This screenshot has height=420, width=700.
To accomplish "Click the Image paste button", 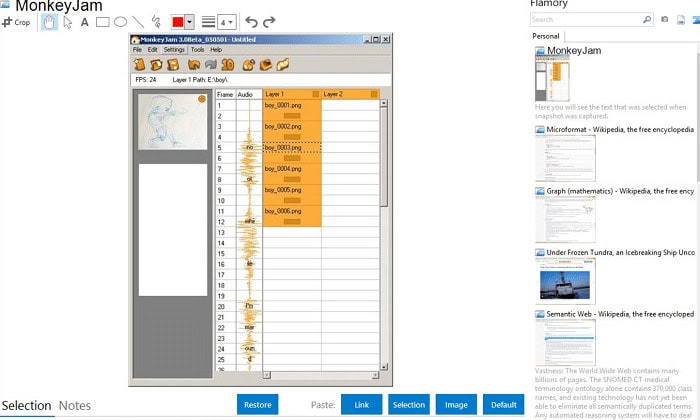I will point(456,404).
